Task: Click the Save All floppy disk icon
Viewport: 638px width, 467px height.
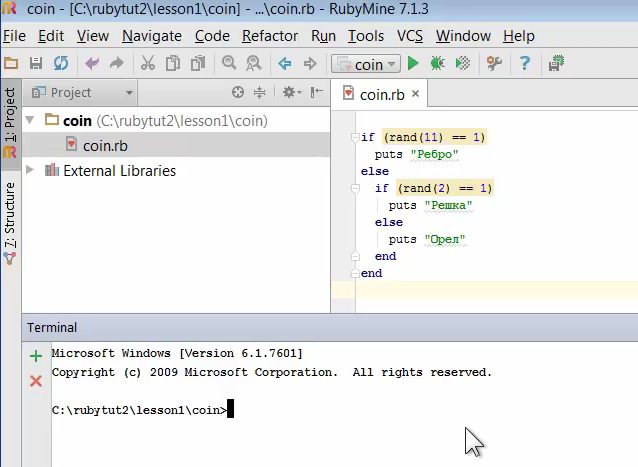Action: click(36, 63)
